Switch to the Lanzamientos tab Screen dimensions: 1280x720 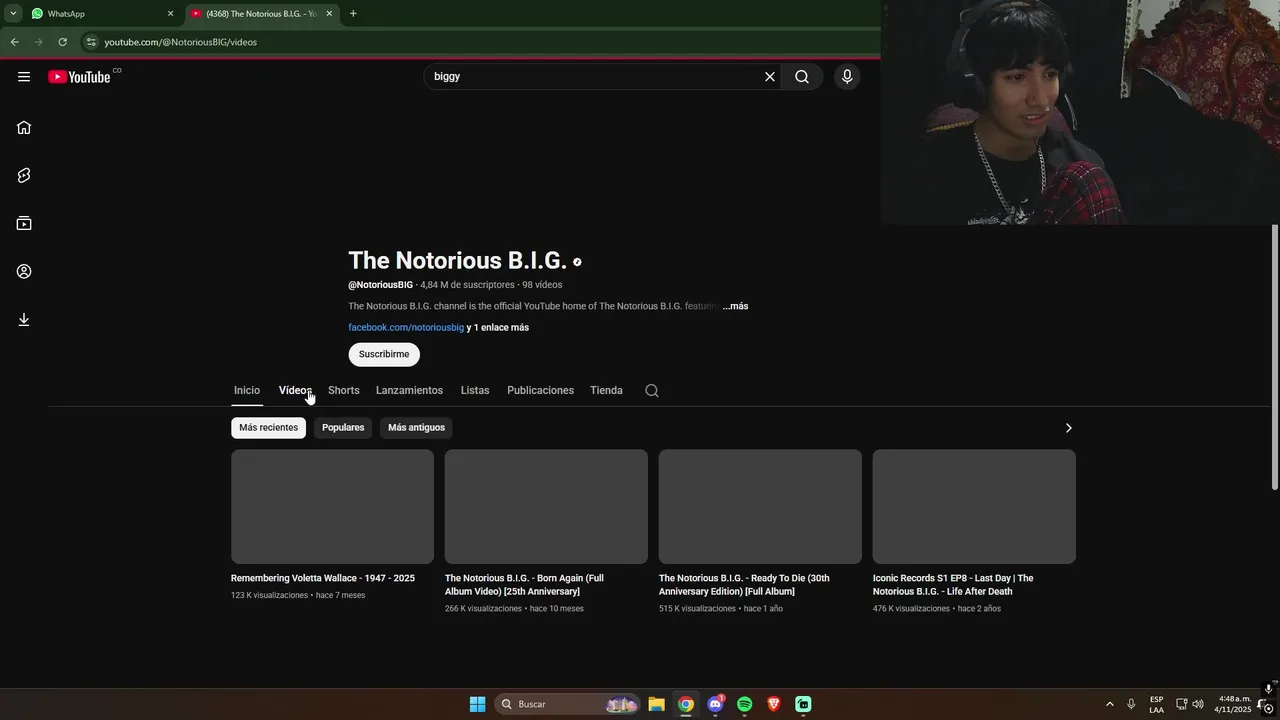(409, 391)
